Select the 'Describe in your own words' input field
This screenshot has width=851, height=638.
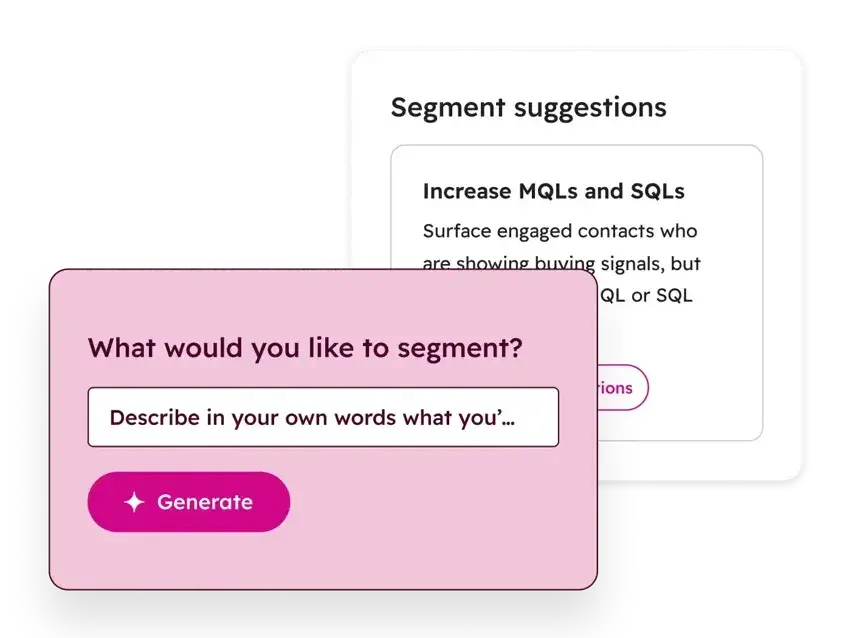(323, 417)
